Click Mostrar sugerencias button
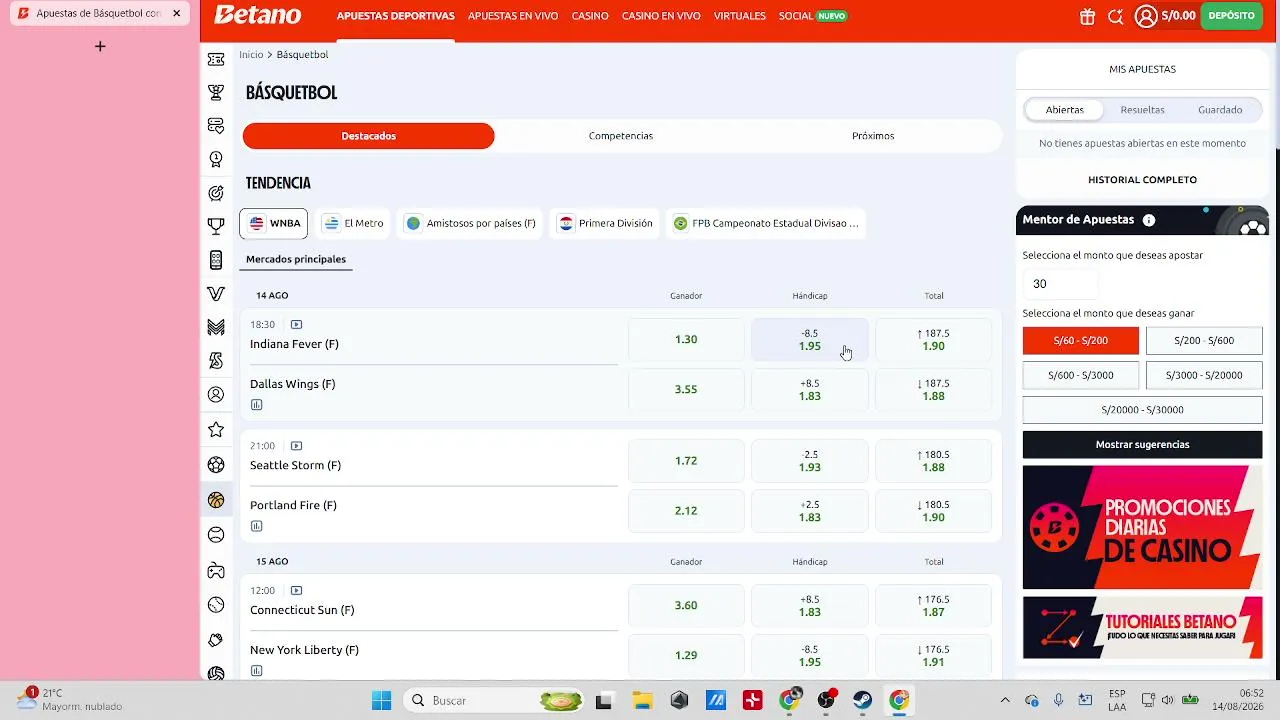1280x720 pixels. tap(1142, 444)
